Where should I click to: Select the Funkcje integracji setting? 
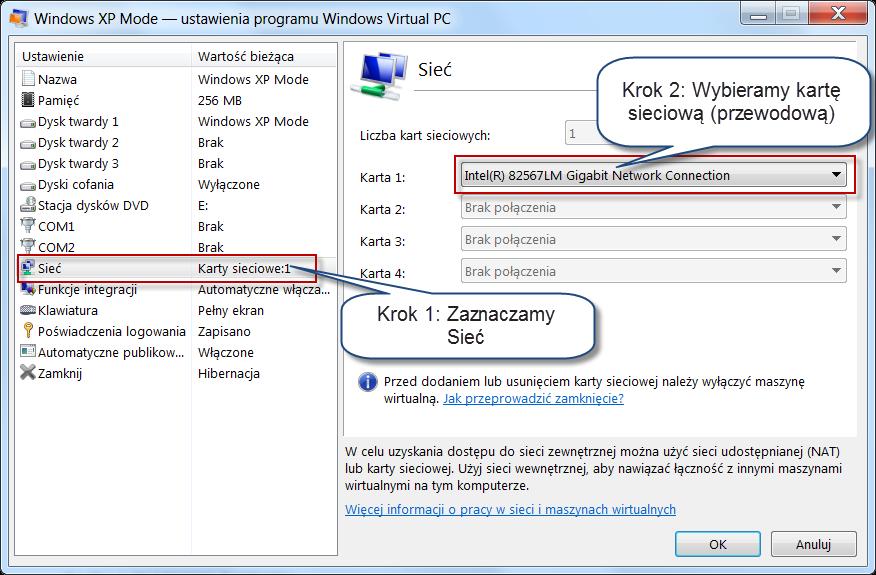(x=176, y=289)
